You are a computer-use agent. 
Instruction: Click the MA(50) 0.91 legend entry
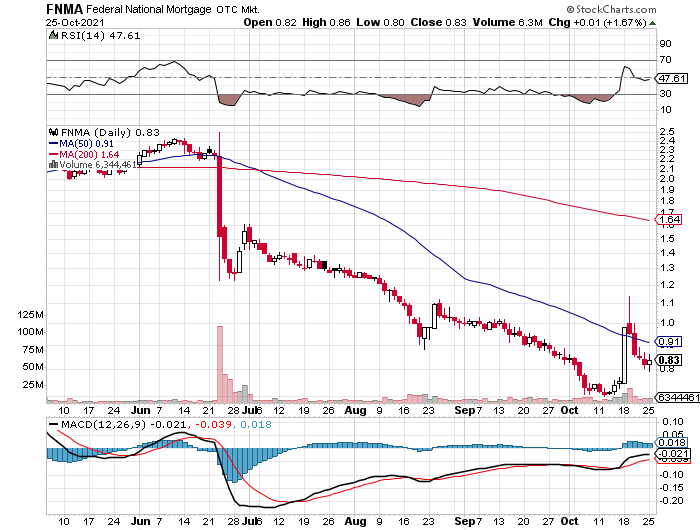(x=86, y=144)
